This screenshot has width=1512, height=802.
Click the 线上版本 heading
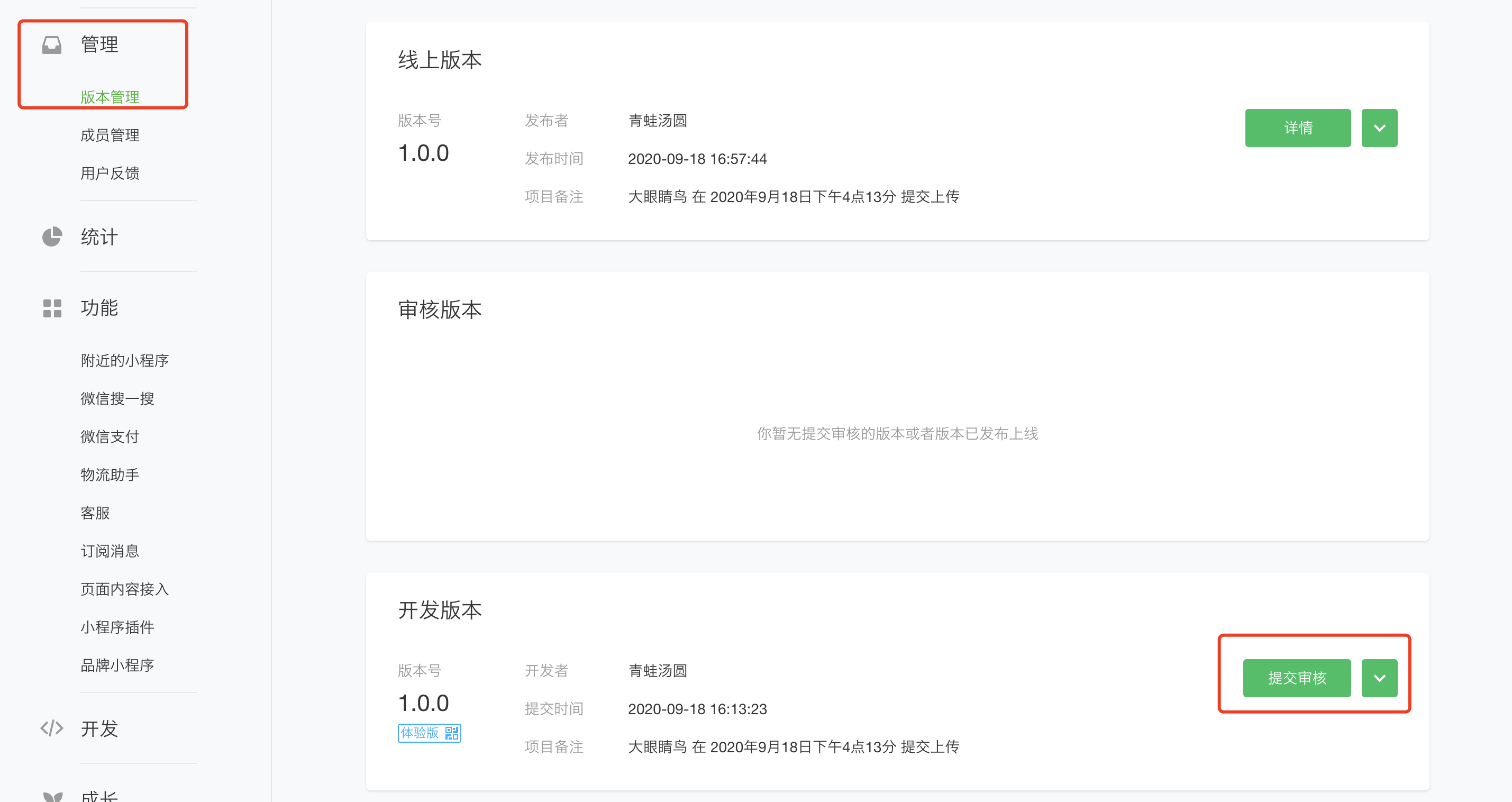[x=440, y=60]
